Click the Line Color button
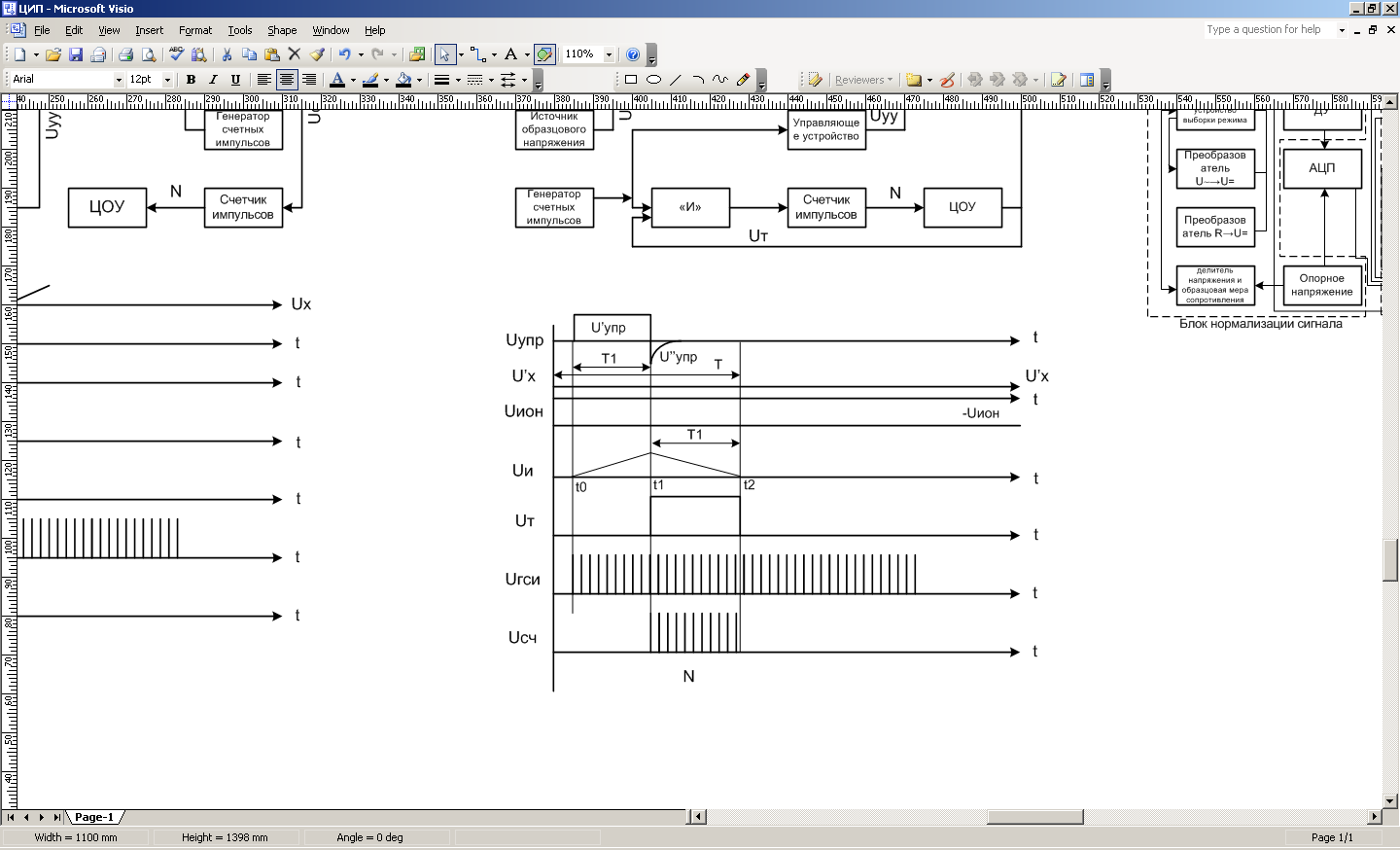 point(370,80)
